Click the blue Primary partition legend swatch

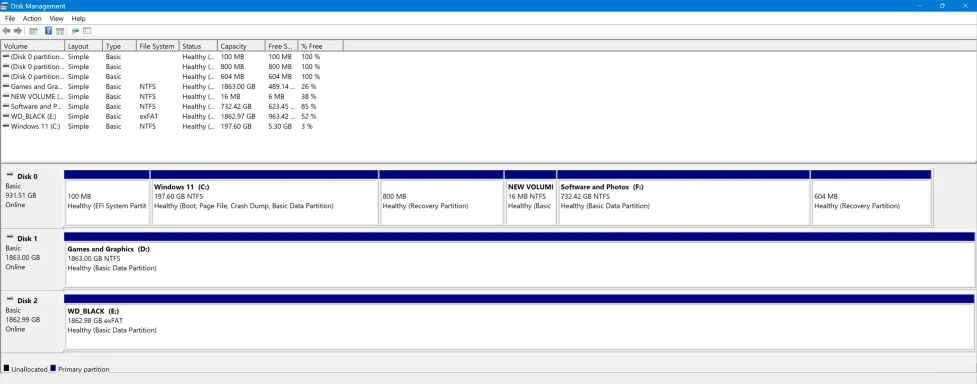[x=53, y=368]
